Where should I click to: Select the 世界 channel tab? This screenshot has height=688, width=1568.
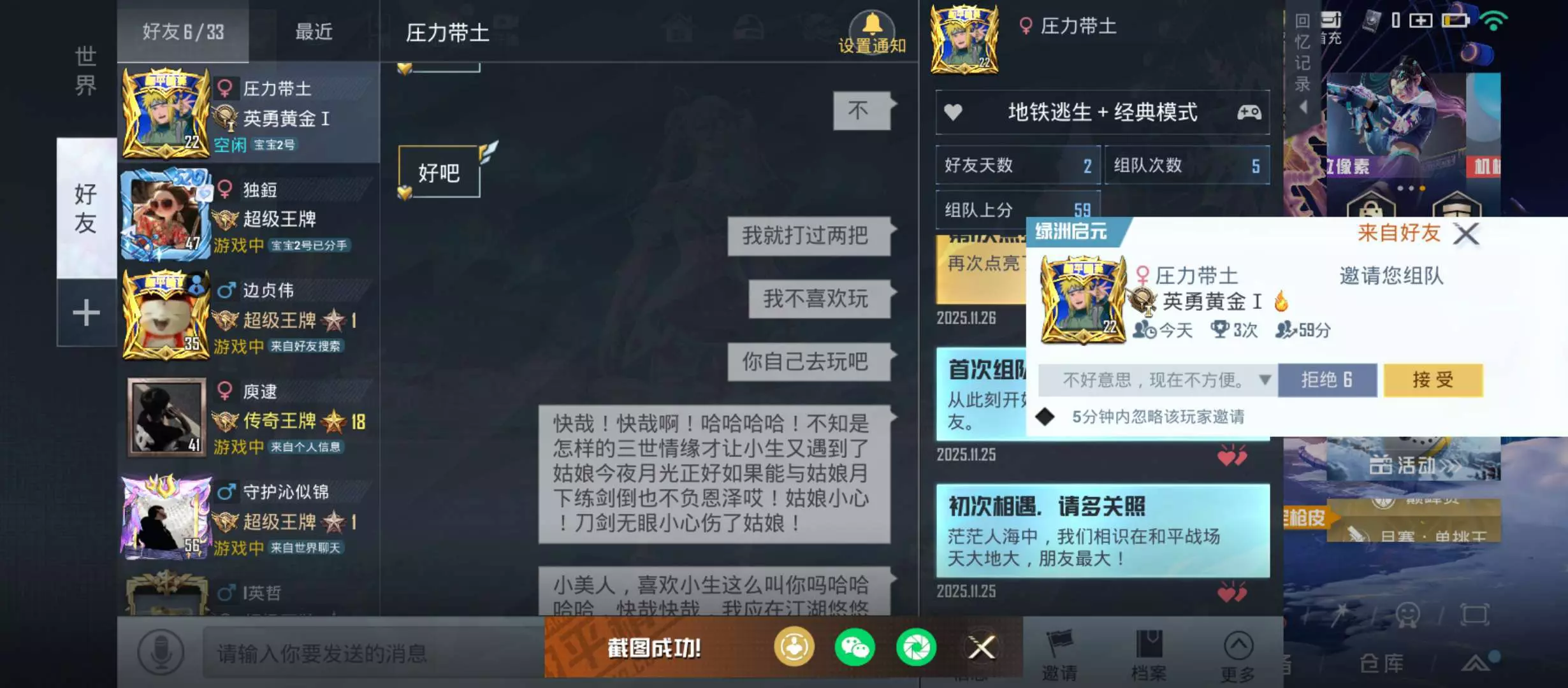(x=85, y=70)
